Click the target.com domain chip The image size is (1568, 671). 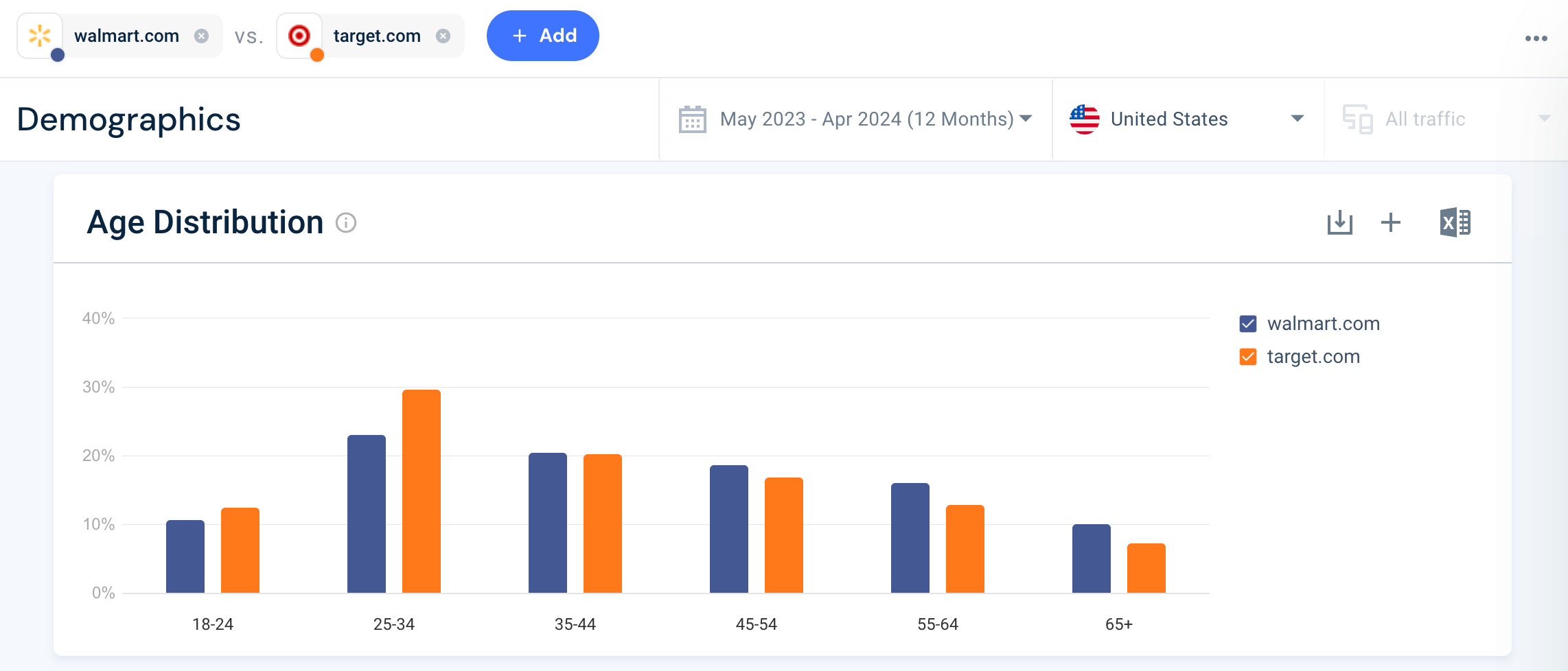377,36
